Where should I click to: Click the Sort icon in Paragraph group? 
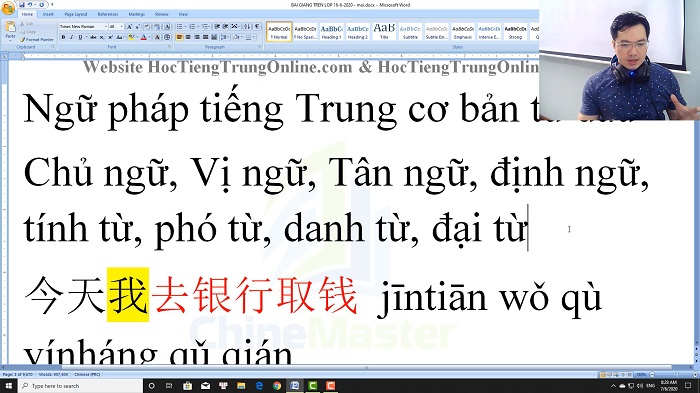pos(247,27)
